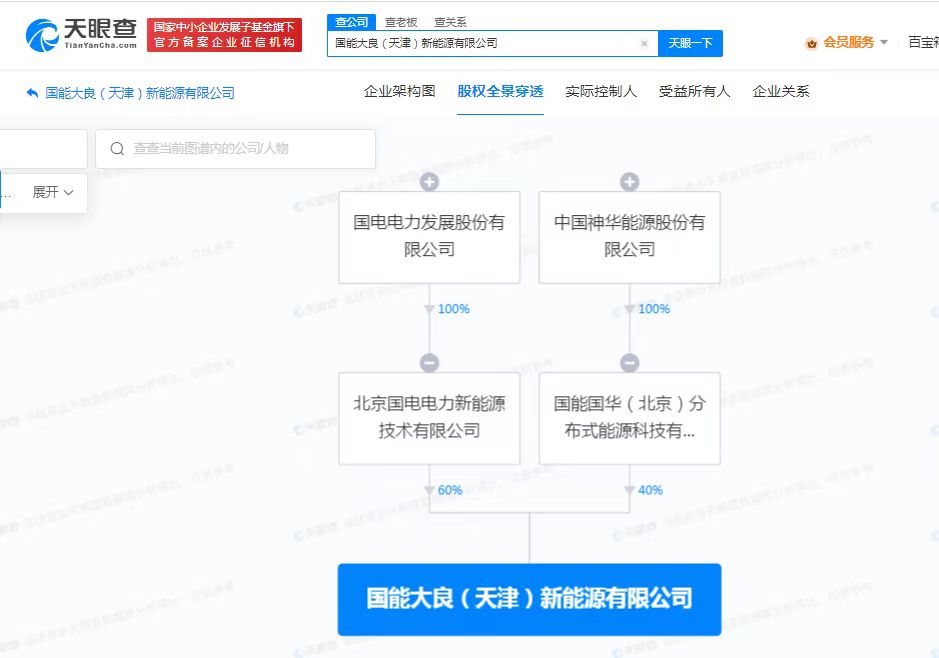
Task: Select the 查关系 search tab
Action: pyautogui.click(x=450, y=22)
